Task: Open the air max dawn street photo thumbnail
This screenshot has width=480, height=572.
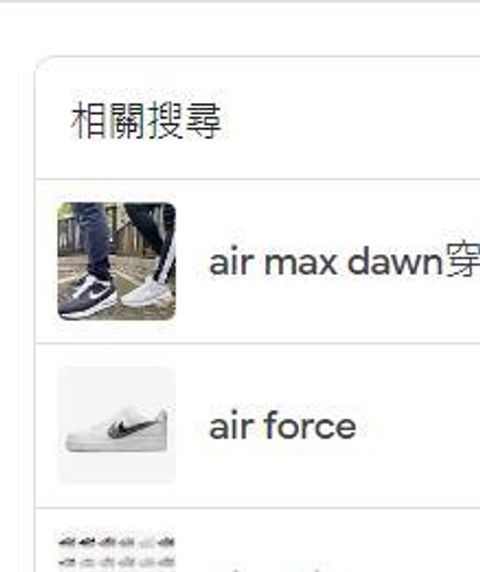Action: (x=117, y=261)
